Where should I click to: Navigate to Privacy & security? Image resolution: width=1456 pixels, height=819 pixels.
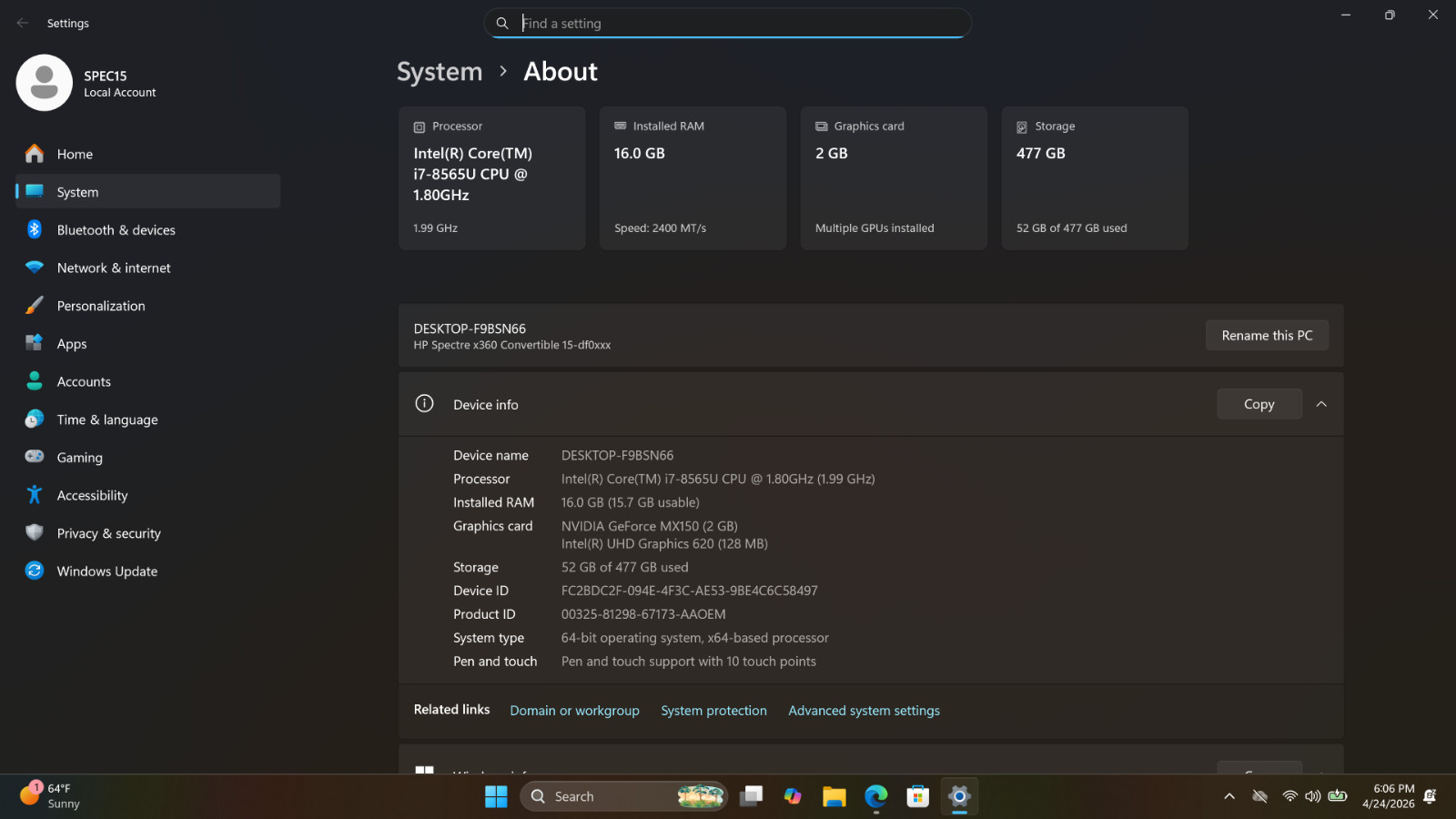[147, 532]
